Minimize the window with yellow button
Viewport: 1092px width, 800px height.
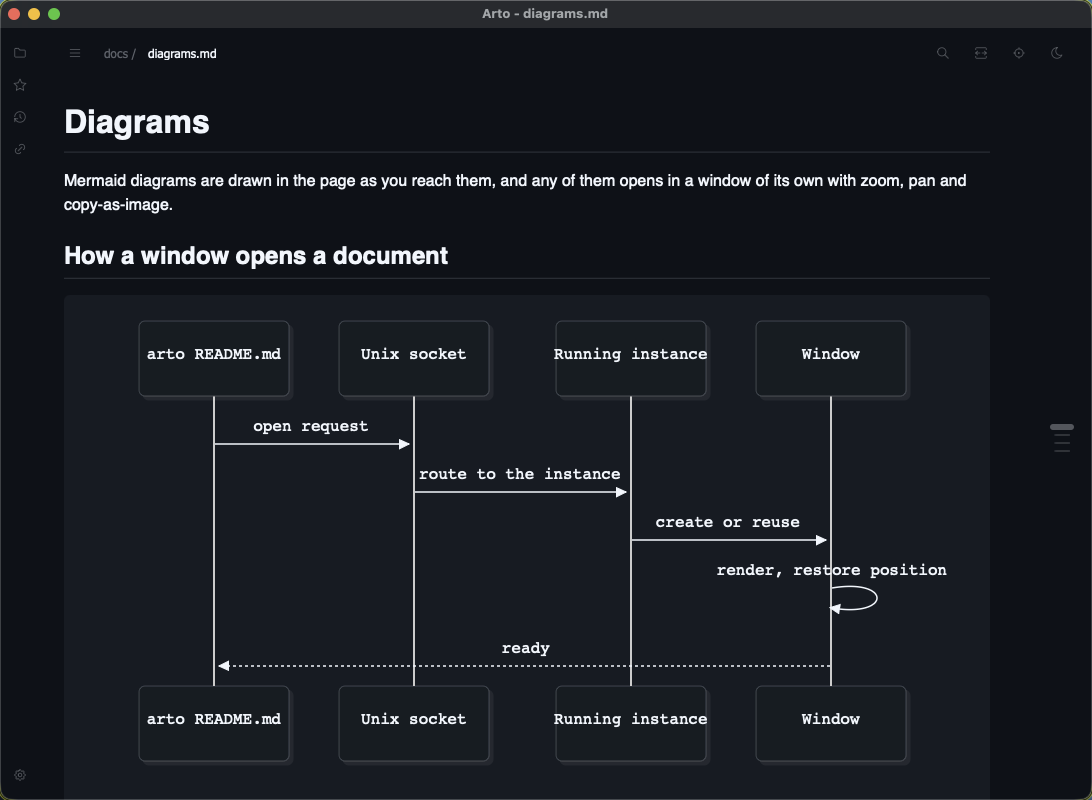[x=33, y=14]
